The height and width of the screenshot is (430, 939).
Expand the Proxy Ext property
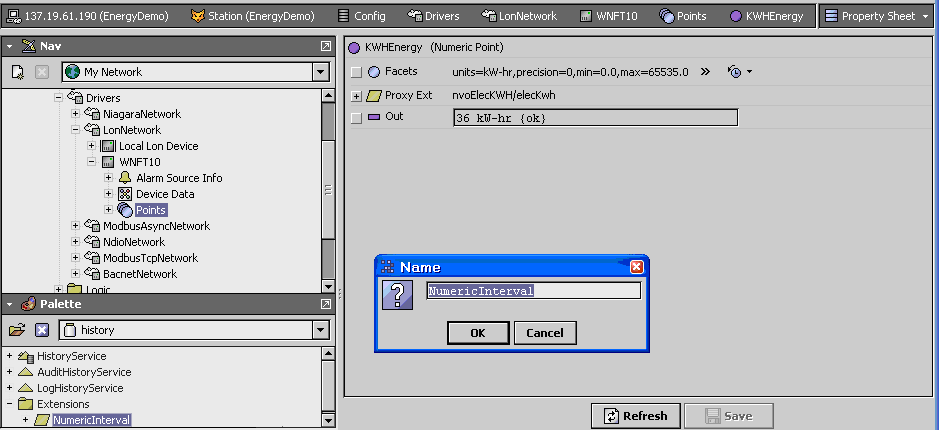click(x=357, y=95)
